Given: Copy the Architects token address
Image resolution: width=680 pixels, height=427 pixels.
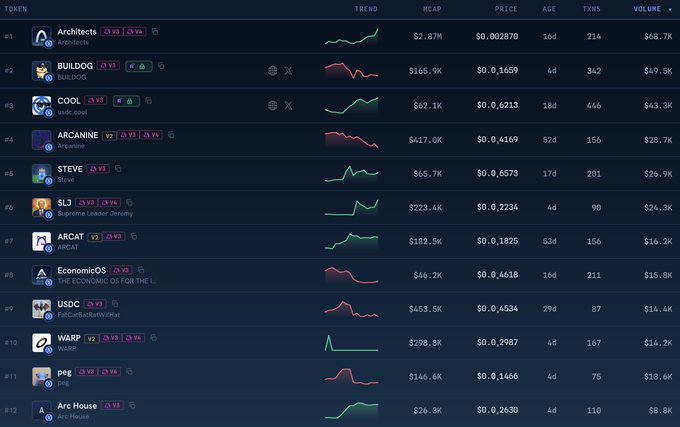Looking at the screenshot, I should pyautogui.click(x=155, y=32).
